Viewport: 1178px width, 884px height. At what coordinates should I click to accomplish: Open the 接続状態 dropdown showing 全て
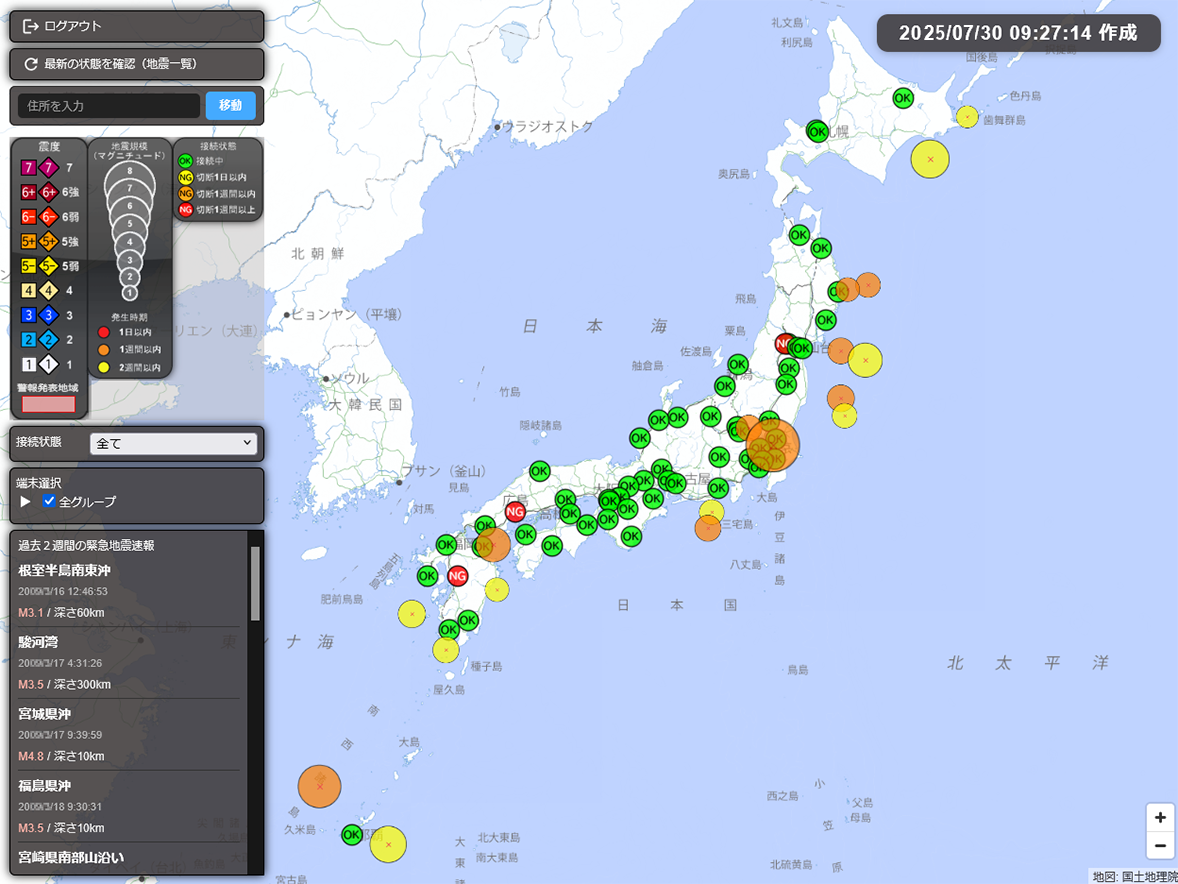[x=173, y=443]
